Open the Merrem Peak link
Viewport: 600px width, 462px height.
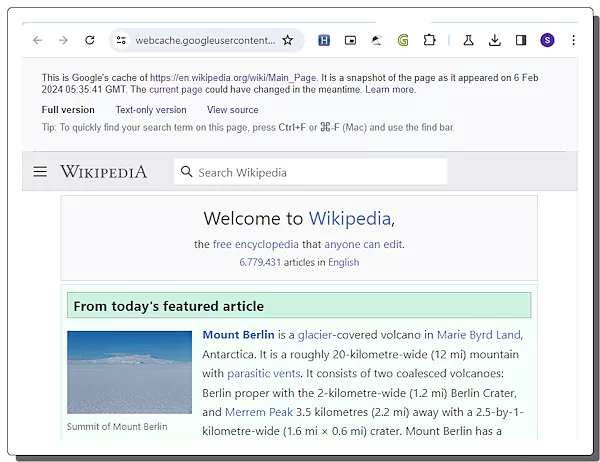(259, 412)
